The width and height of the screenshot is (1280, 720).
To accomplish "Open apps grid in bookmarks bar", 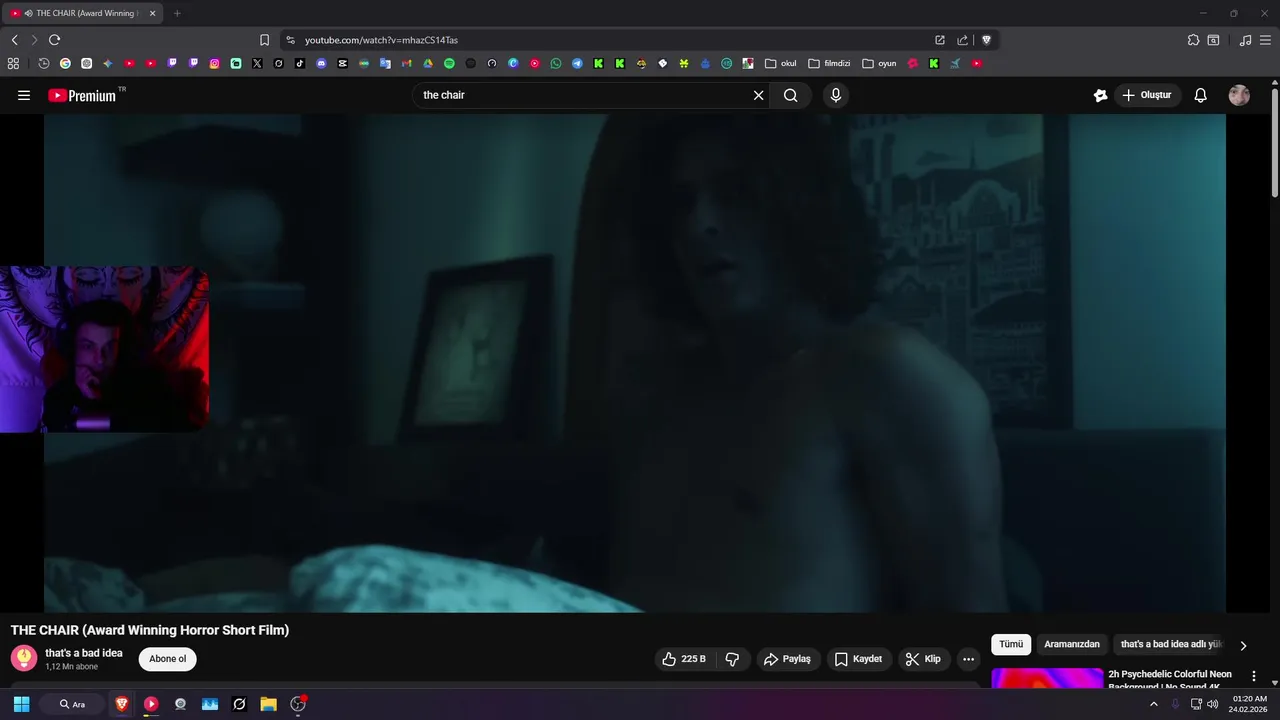I will pos(13,63).
